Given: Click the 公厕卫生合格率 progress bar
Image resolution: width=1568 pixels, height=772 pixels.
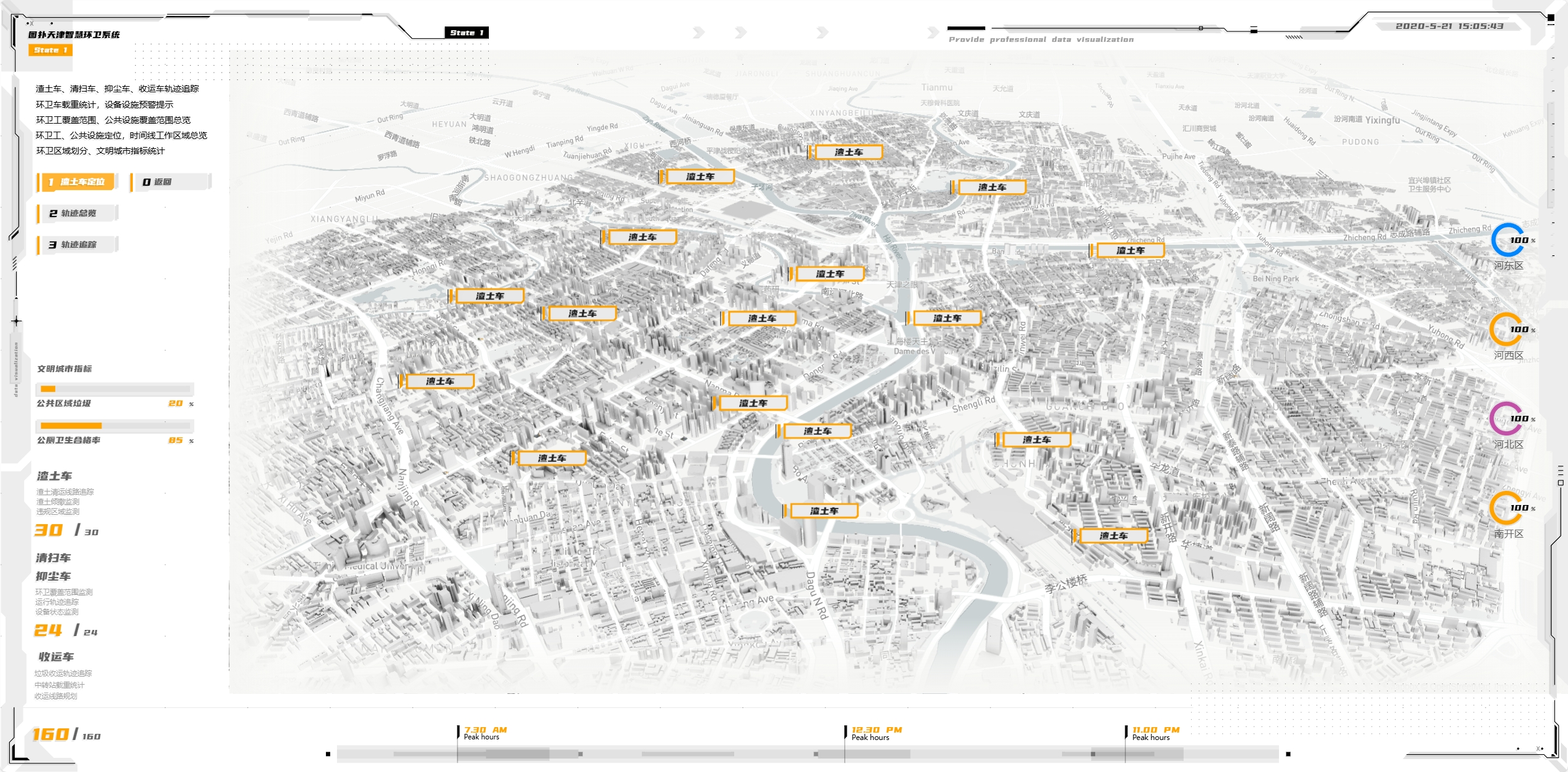Looking at the screenshot, I should [115, 426].
